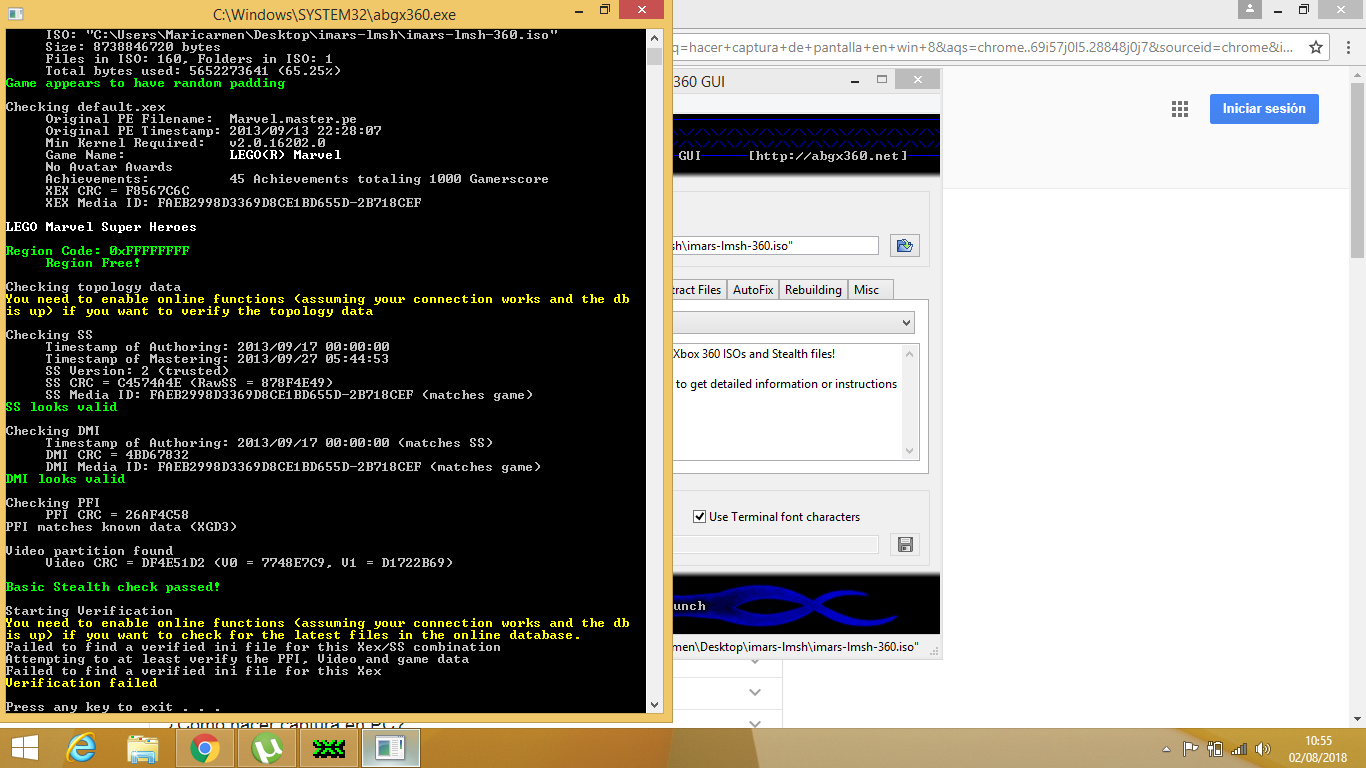Click the abgx360 icon in the taskbar
The height and width of the screenshot is (768, 1366).
[329, 748]
